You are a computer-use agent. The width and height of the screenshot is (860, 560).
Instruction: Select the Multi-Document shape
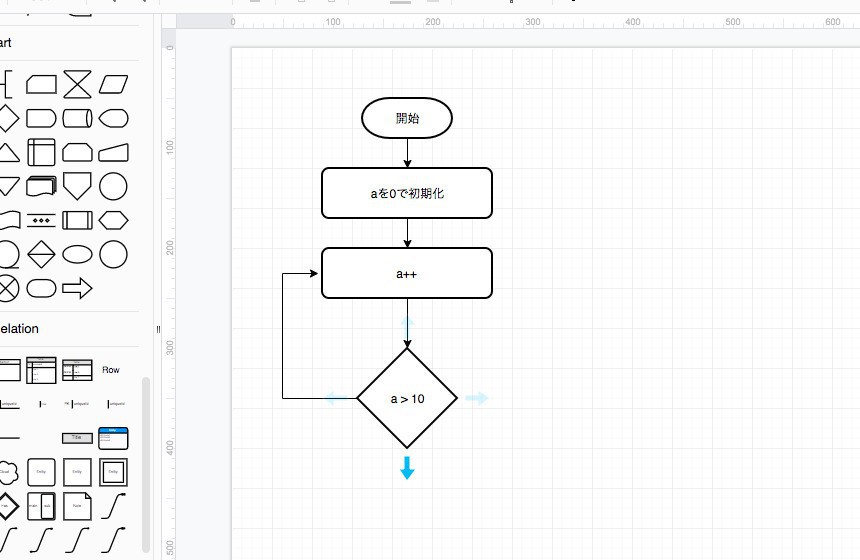click(41, 186)
